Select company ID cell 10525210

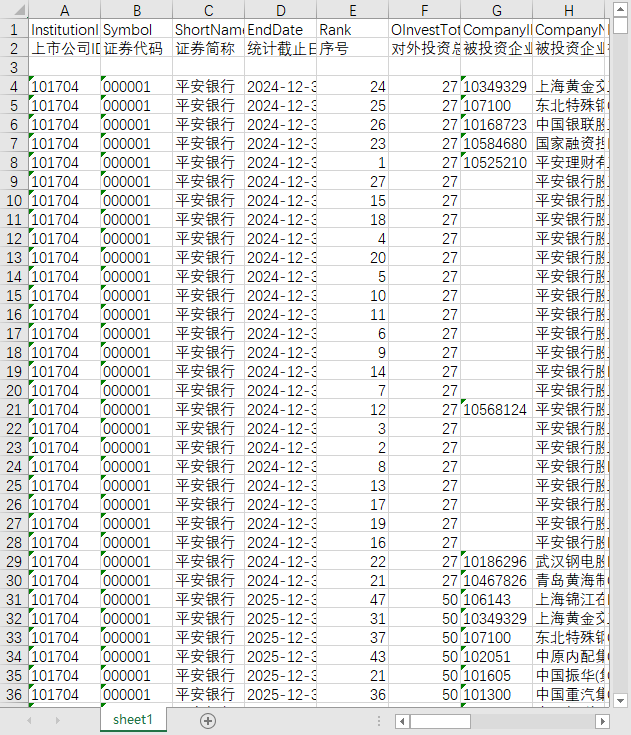coord(496,163)
